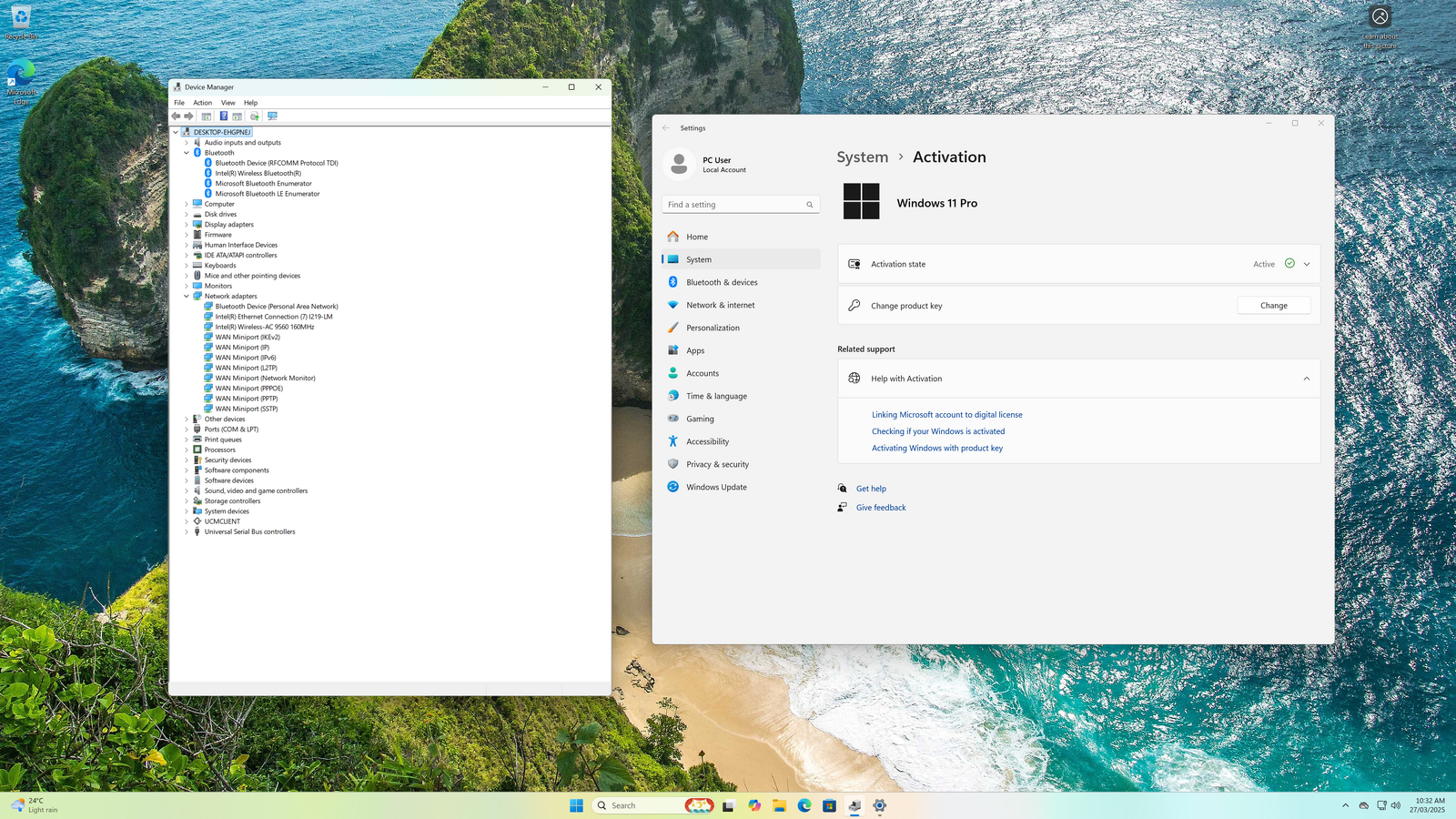Select Bluetooth Device (RFCOMM Protocol TDI)
Image resolution: width=1456 pixels, height=819 pixels.
coord(277,163)
